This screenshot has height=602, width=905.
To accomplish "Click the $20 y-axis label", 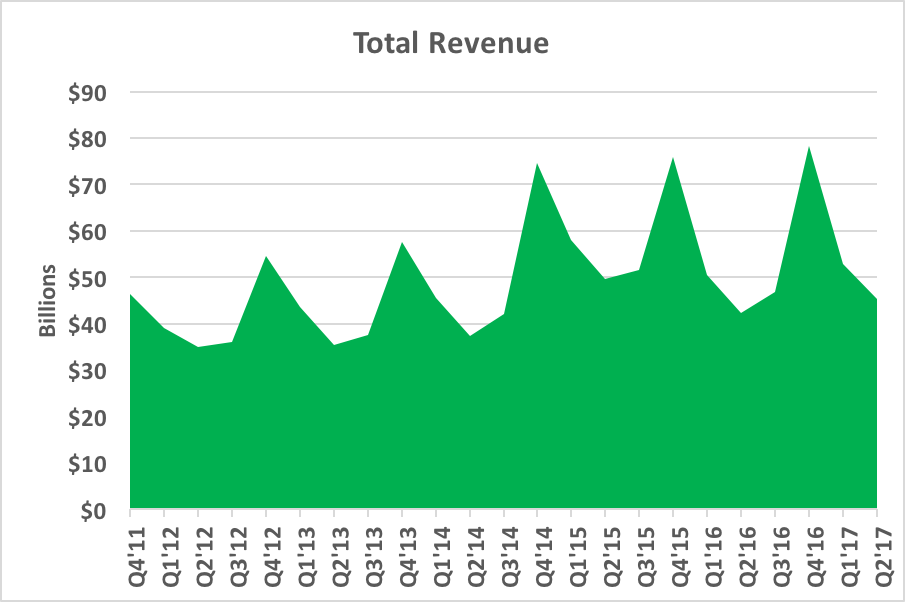I will pos(85,418).
